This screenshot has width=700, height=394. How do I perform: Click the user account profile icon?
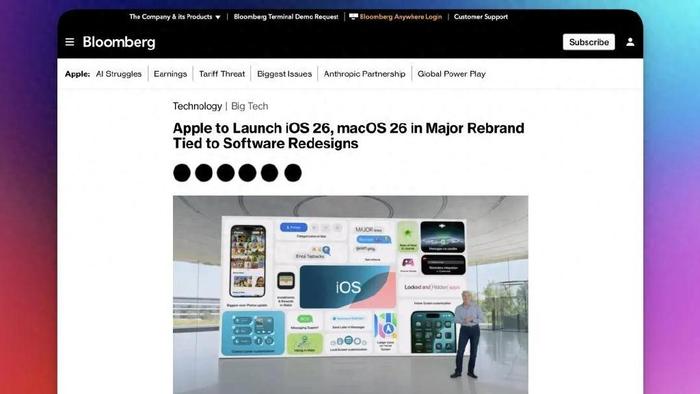tap(630, 42)
